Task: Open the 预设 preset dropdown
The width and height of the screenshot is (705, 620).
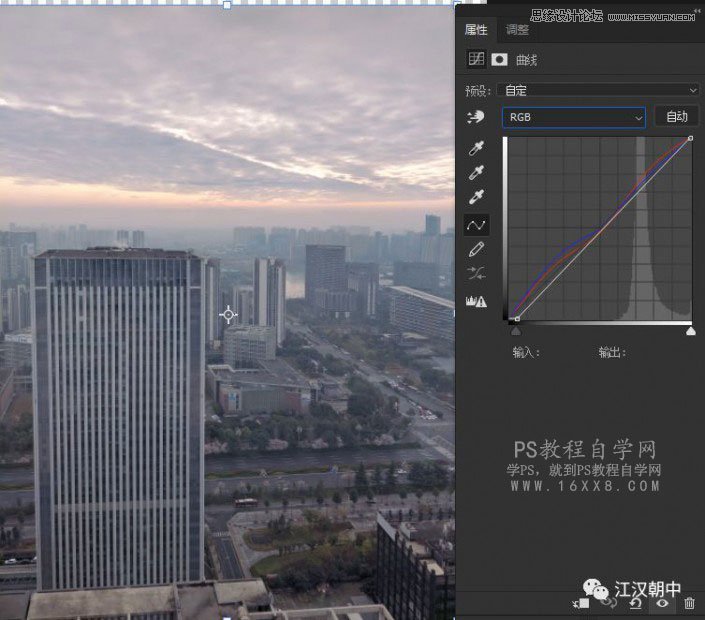Action: click(x=600, y=90)
